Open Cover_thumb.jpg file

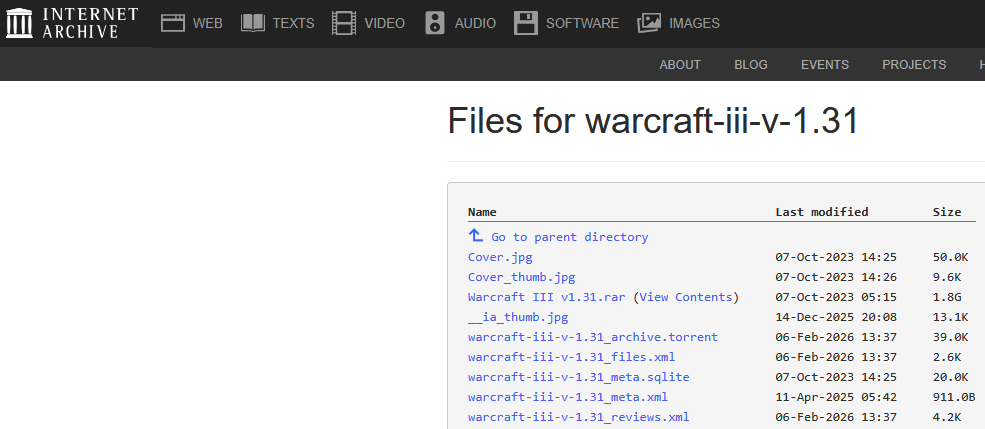tap(521, 277)
